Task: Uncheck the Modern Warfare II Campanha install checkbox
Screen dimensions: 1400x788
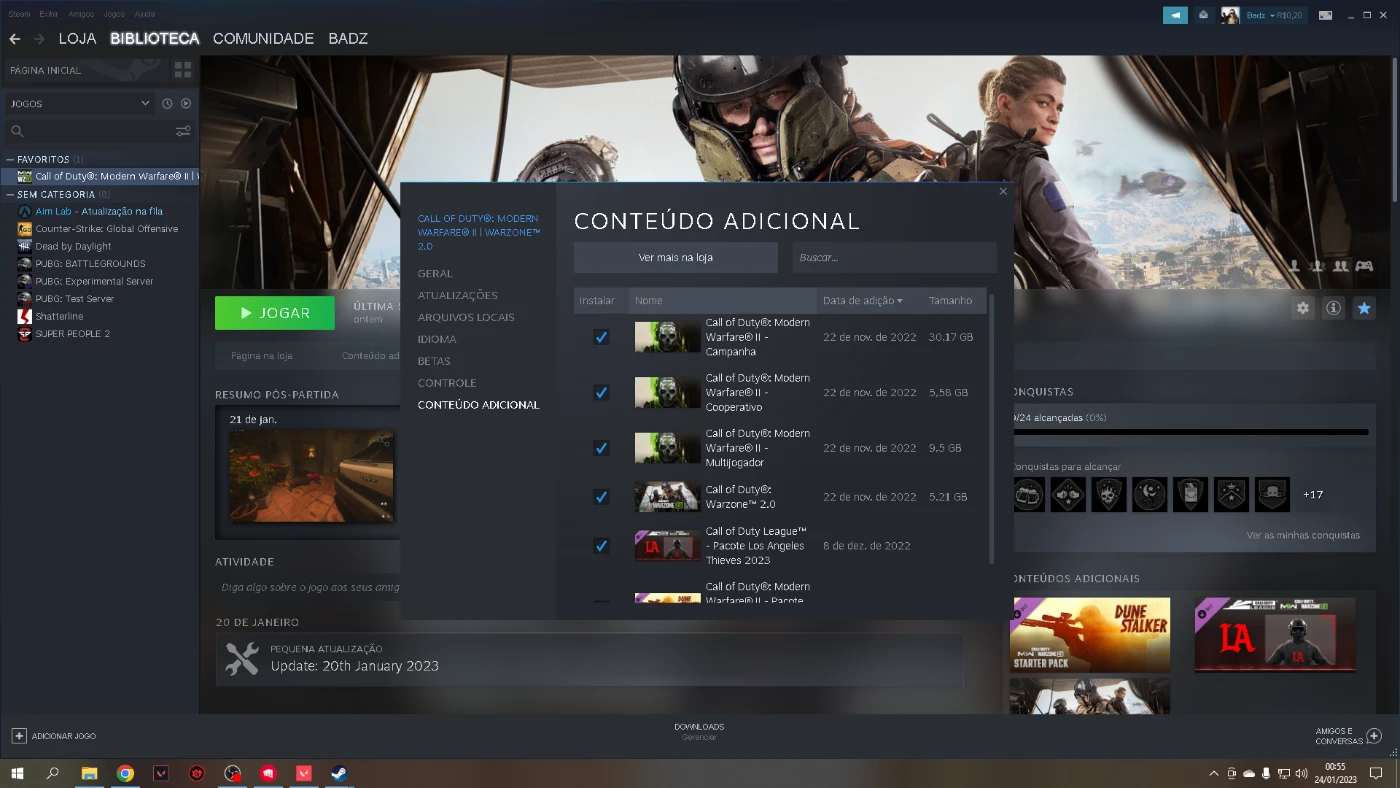Action: click(600, 337)
